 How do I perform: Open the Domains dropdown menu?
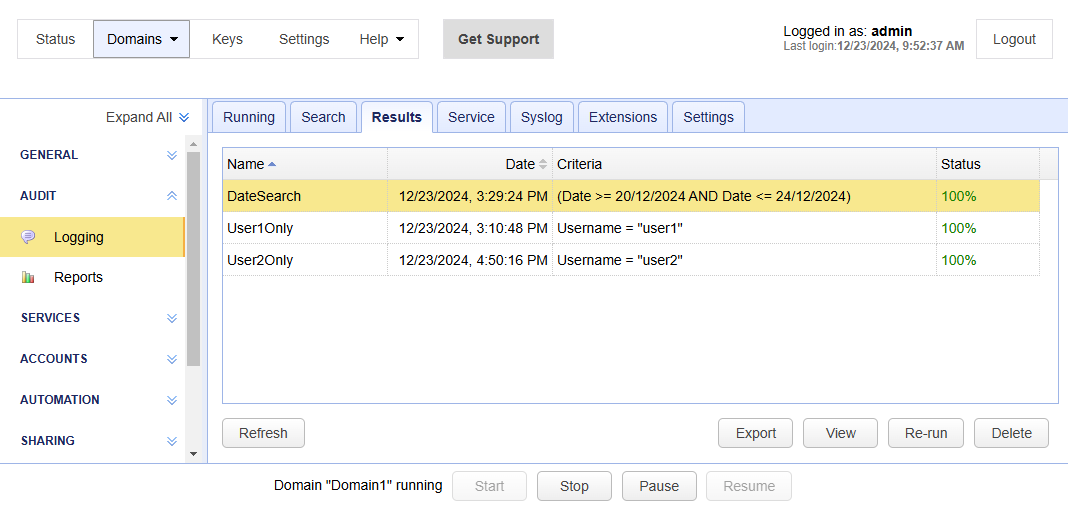coord(142,39)
